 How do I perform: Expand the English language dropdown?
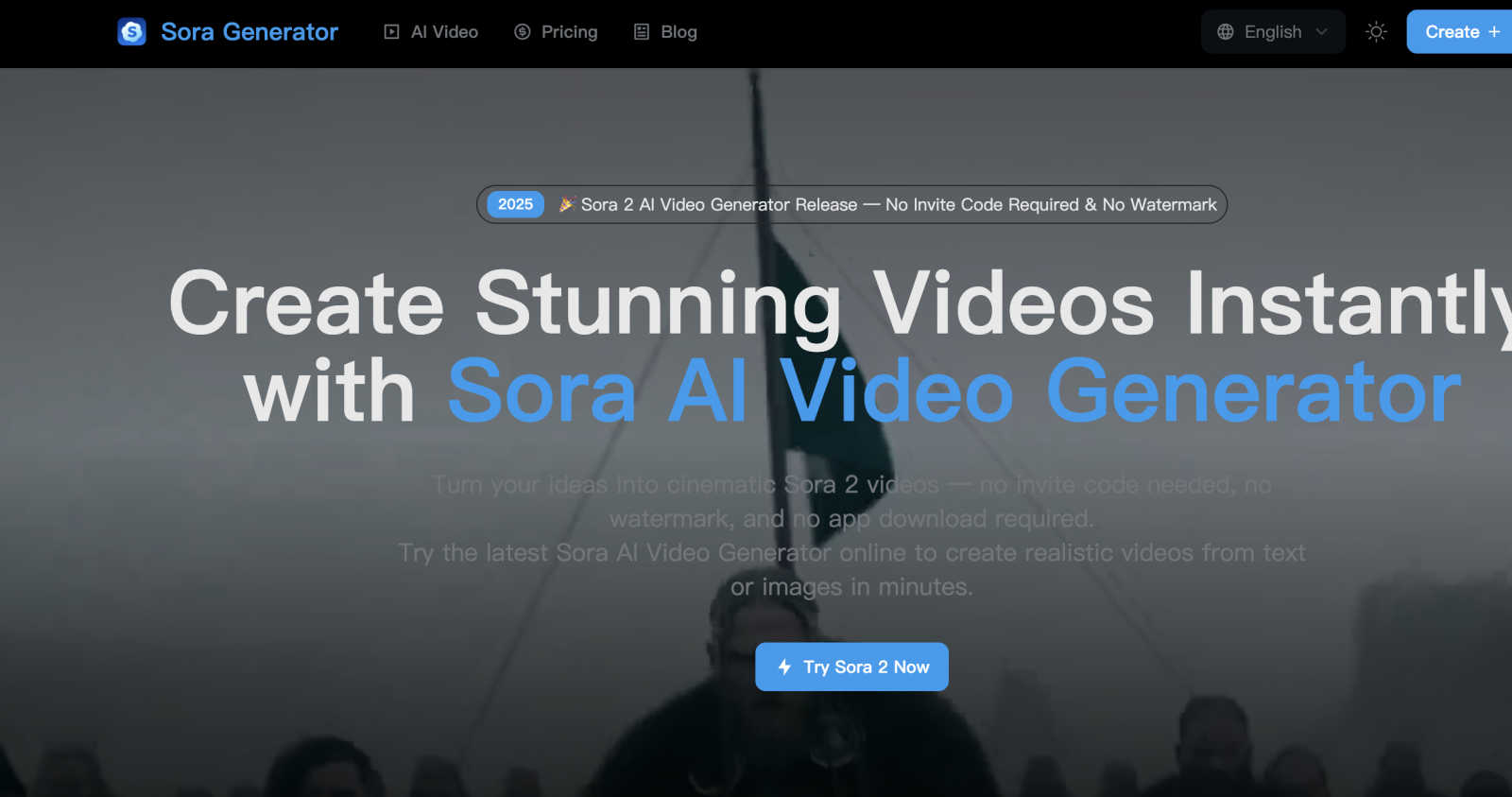pyautogui.click(x=1273, y=32)
